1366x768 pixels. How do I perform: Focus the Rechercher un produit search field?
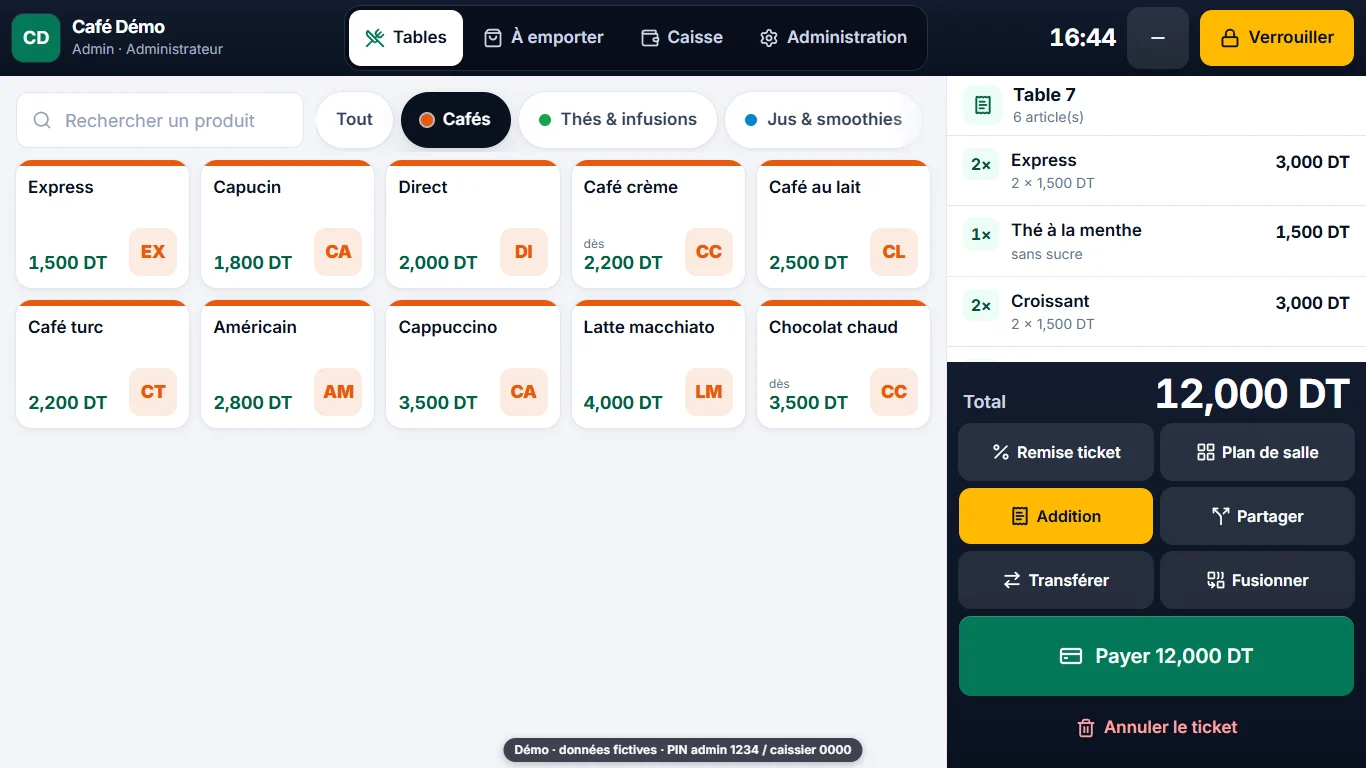pos(160,120)
